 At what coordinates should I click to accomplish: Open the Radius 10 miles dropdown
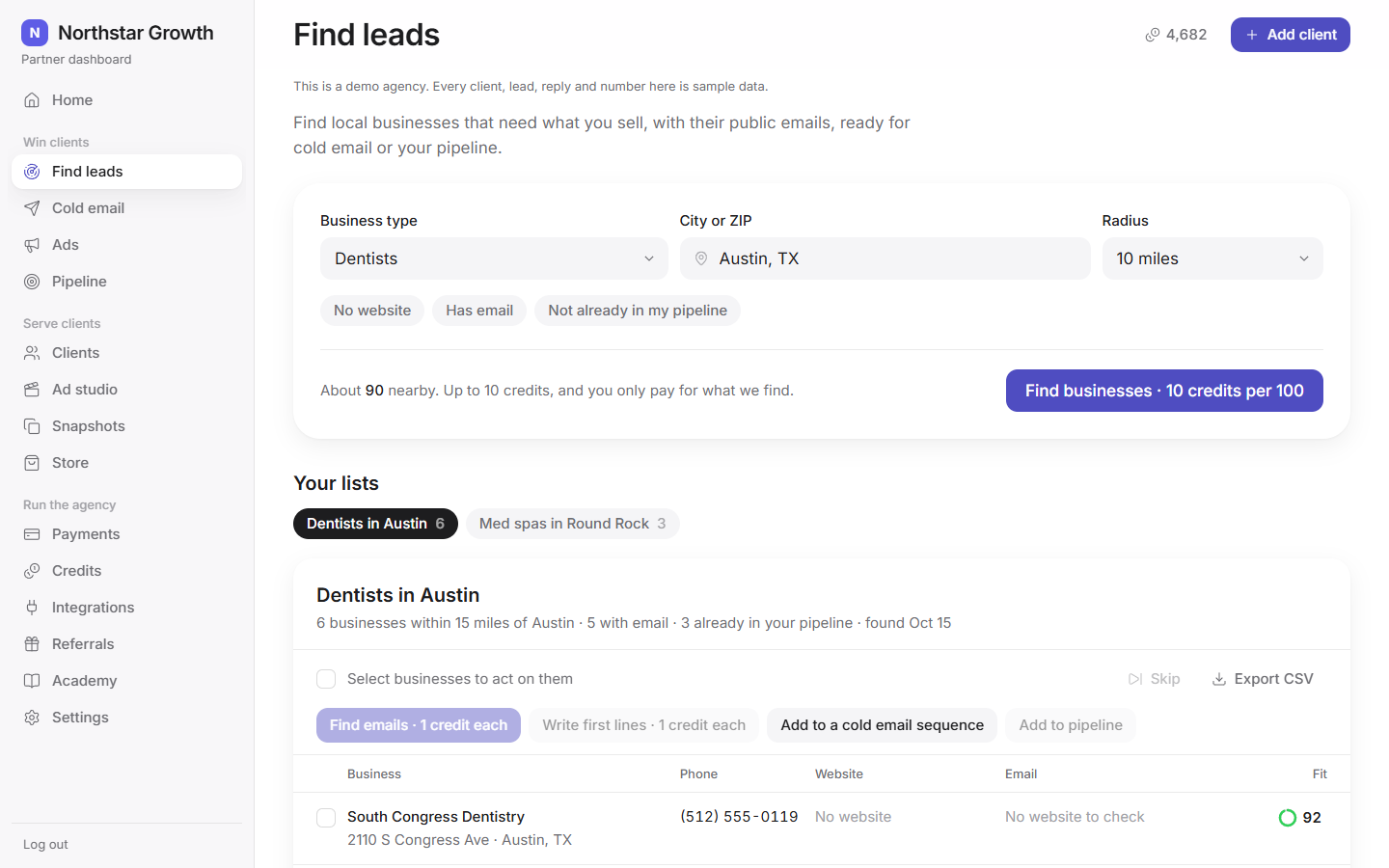pyautogui.click(x=1212, y=258)
